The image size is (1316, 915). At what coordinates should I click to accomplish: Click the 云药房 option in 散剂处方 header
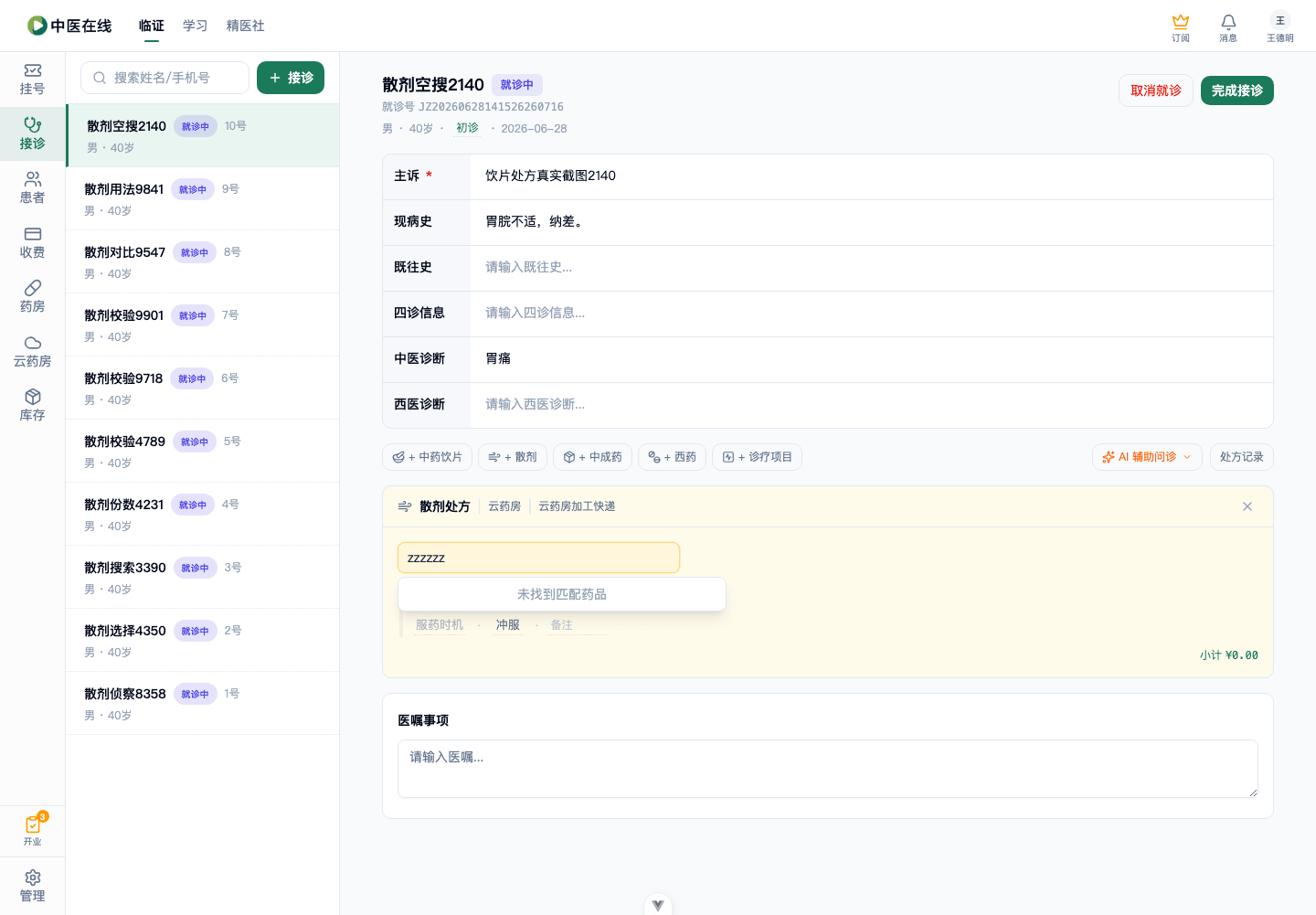504,506
